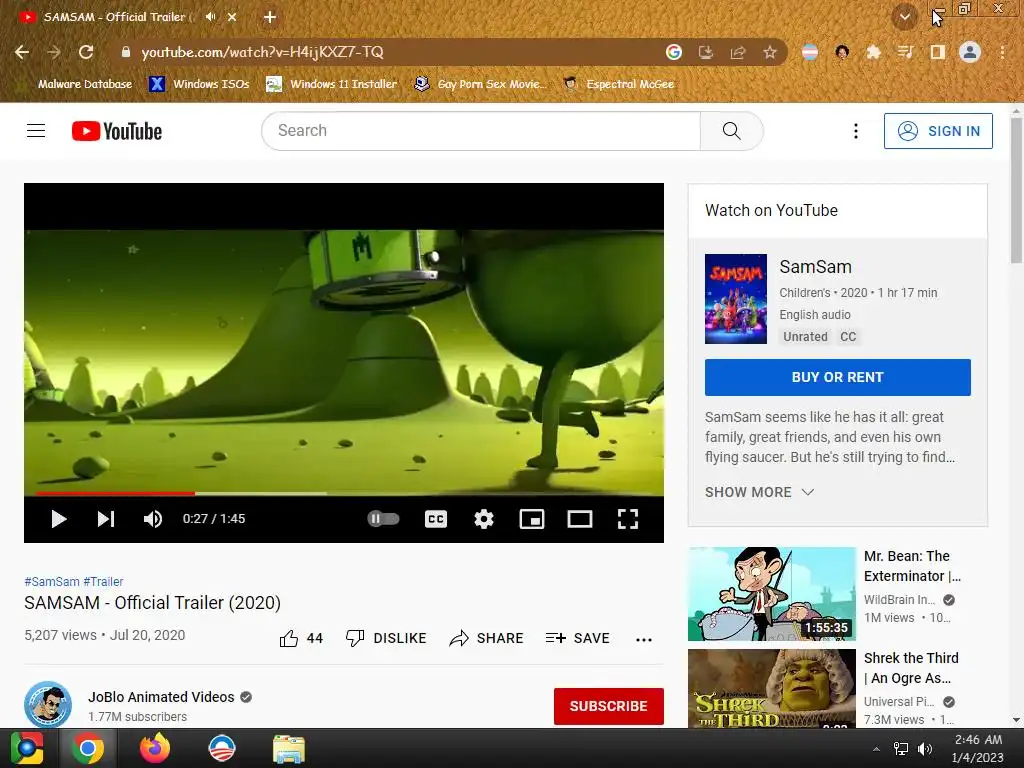
Task: Mute the tab via speaker icon
Action: coord(210,17)
